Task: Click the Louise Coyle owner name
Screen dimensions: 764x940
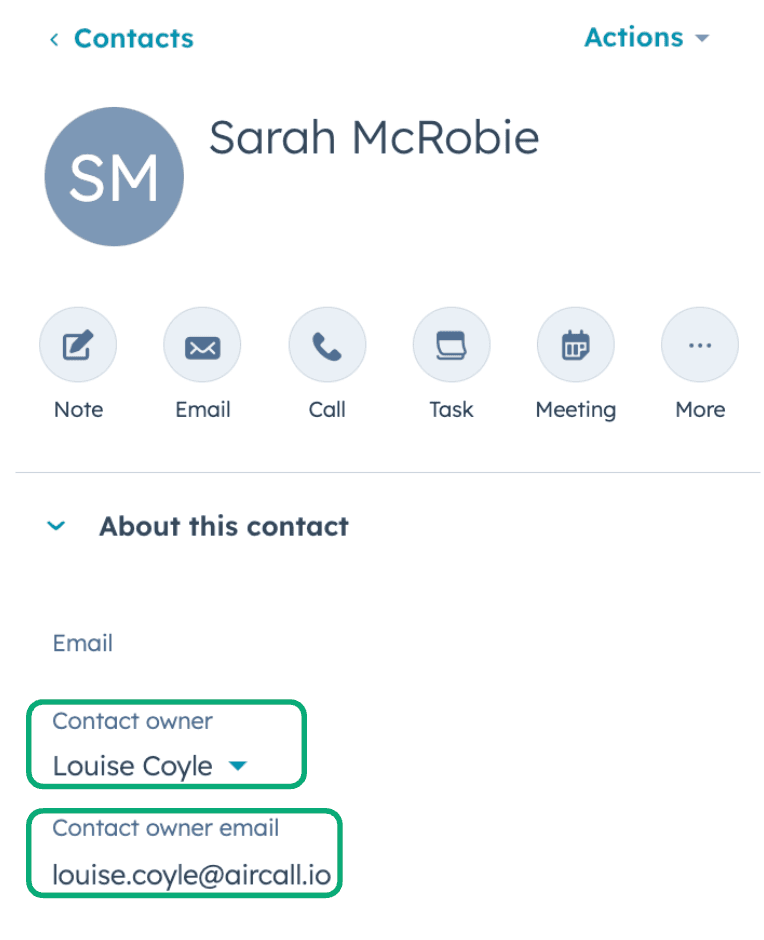Action: click(132, 766)
